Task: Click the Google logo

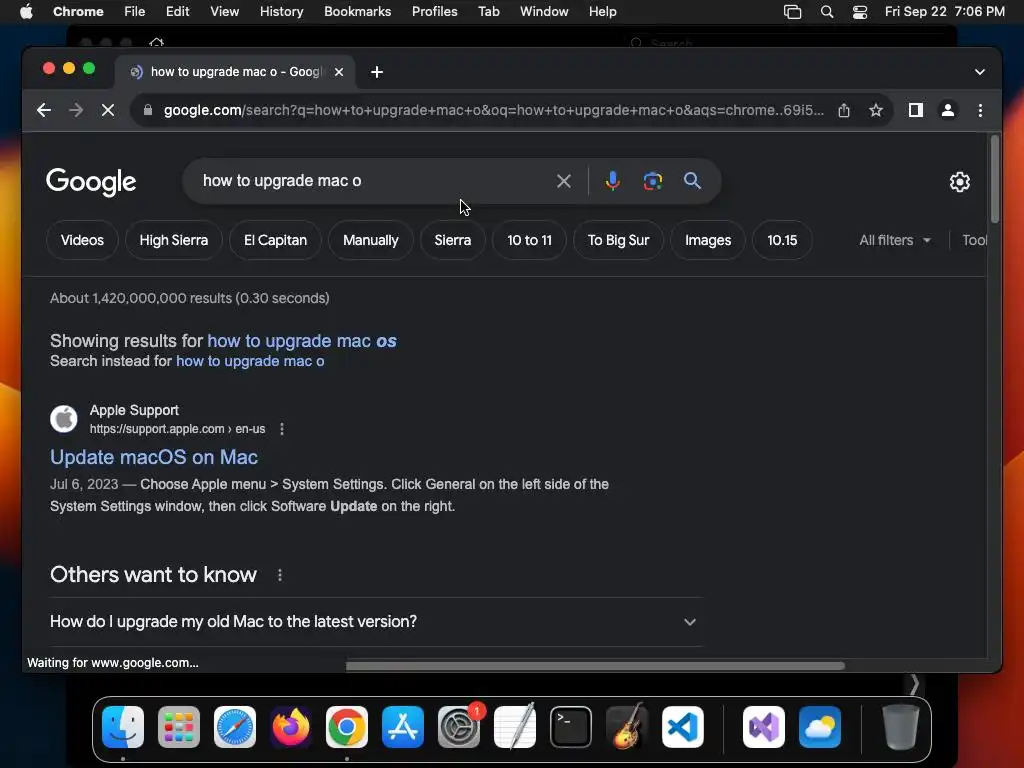Action: [91, 182]
